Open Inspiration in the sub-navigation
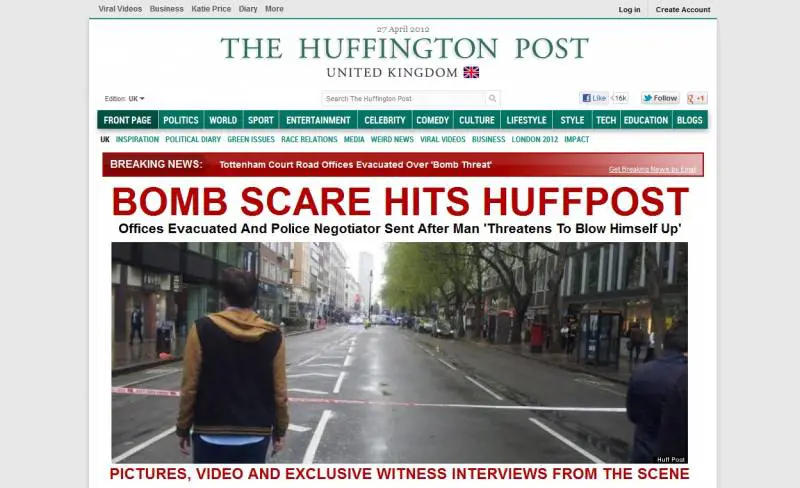Viewport: 800px width, 488px height. coord(137,139)
